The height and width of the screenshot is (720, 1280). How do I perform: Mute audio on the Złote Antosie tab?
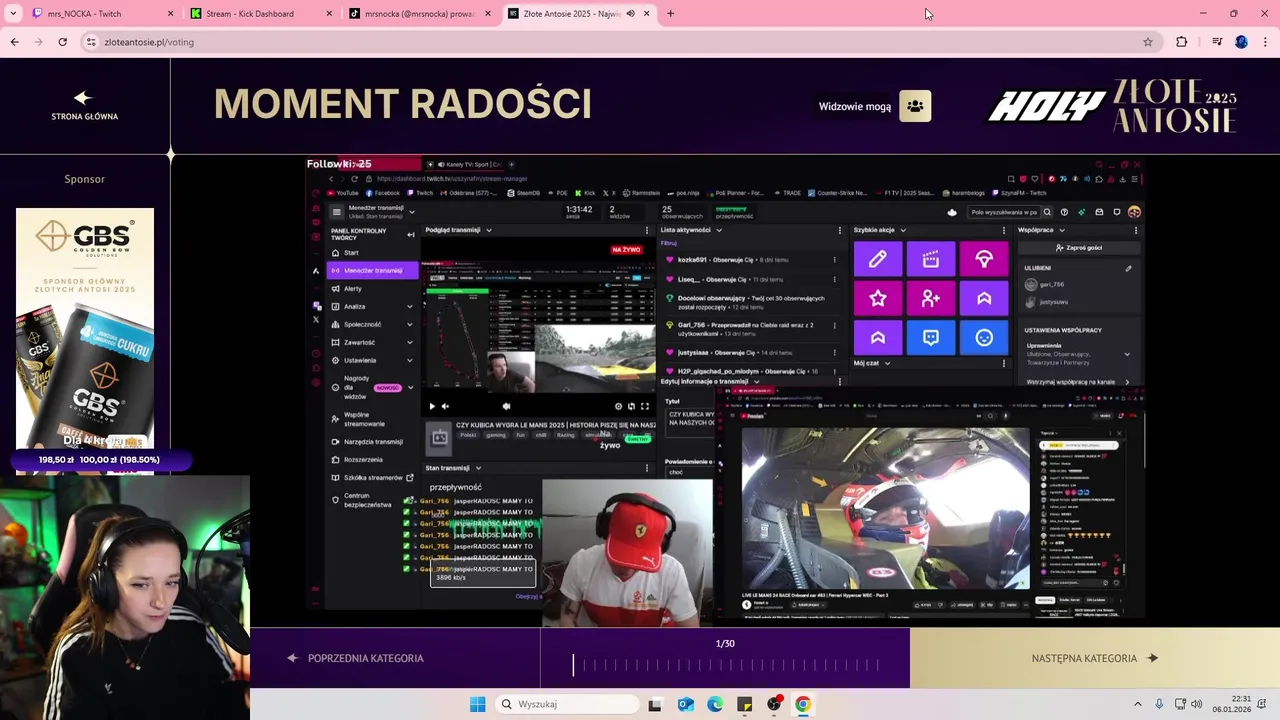[x=630, y=14]
